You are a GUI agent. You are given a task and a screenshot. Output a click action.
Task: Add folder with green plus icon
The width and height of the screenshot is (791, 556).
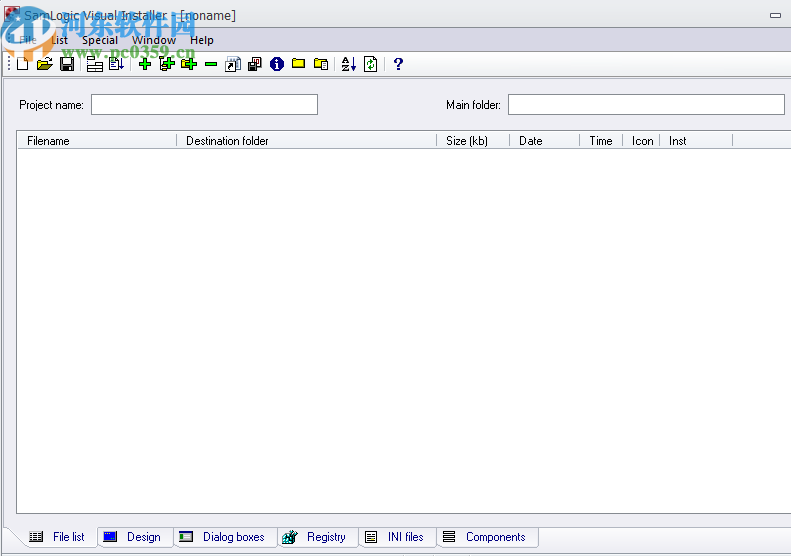tap(189, 64)
